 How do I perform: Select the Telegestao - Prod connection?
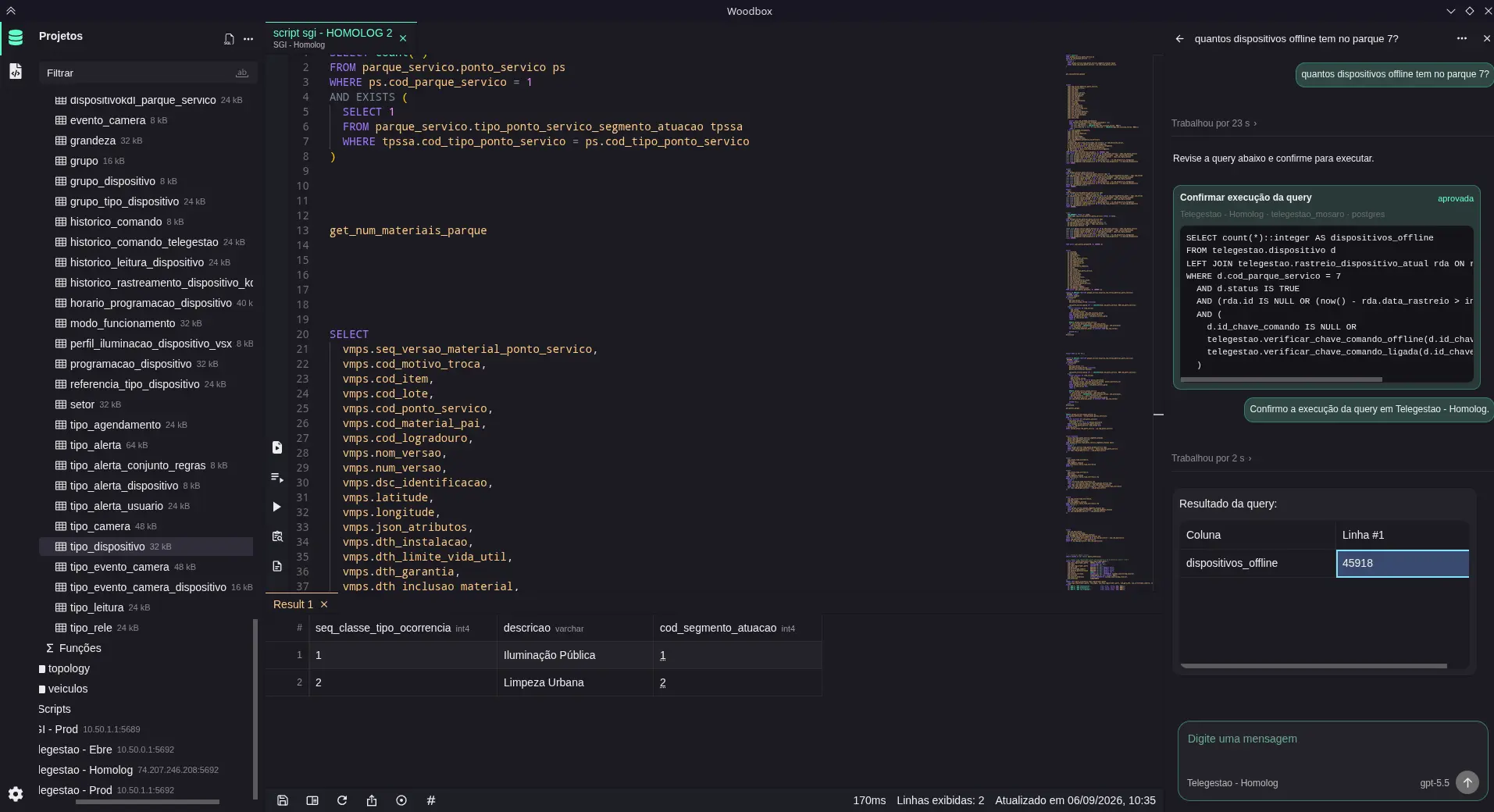pos(106,790)
